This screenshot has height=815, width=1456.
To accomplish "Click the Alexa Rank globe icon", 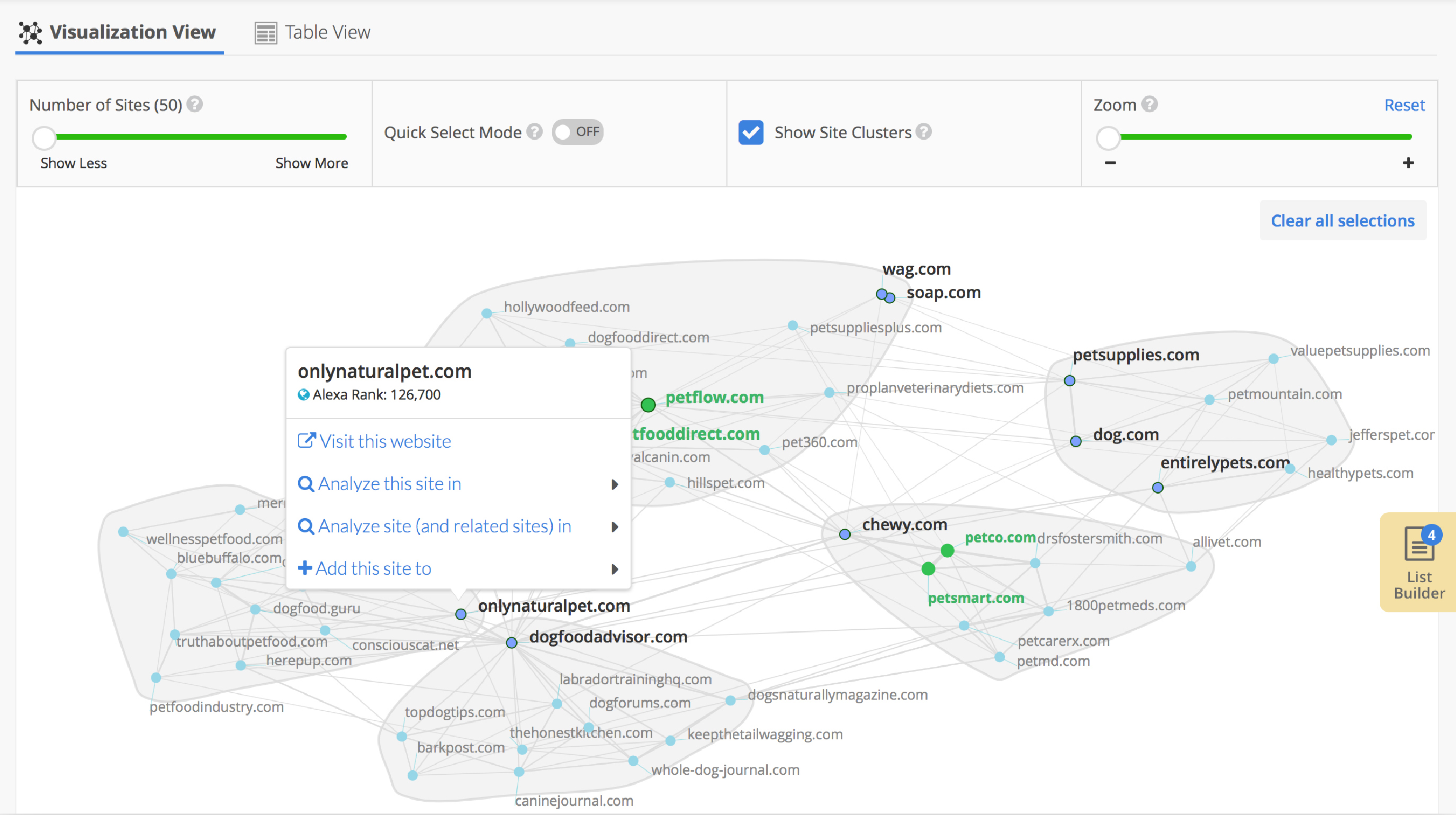I will pos(303,395).
